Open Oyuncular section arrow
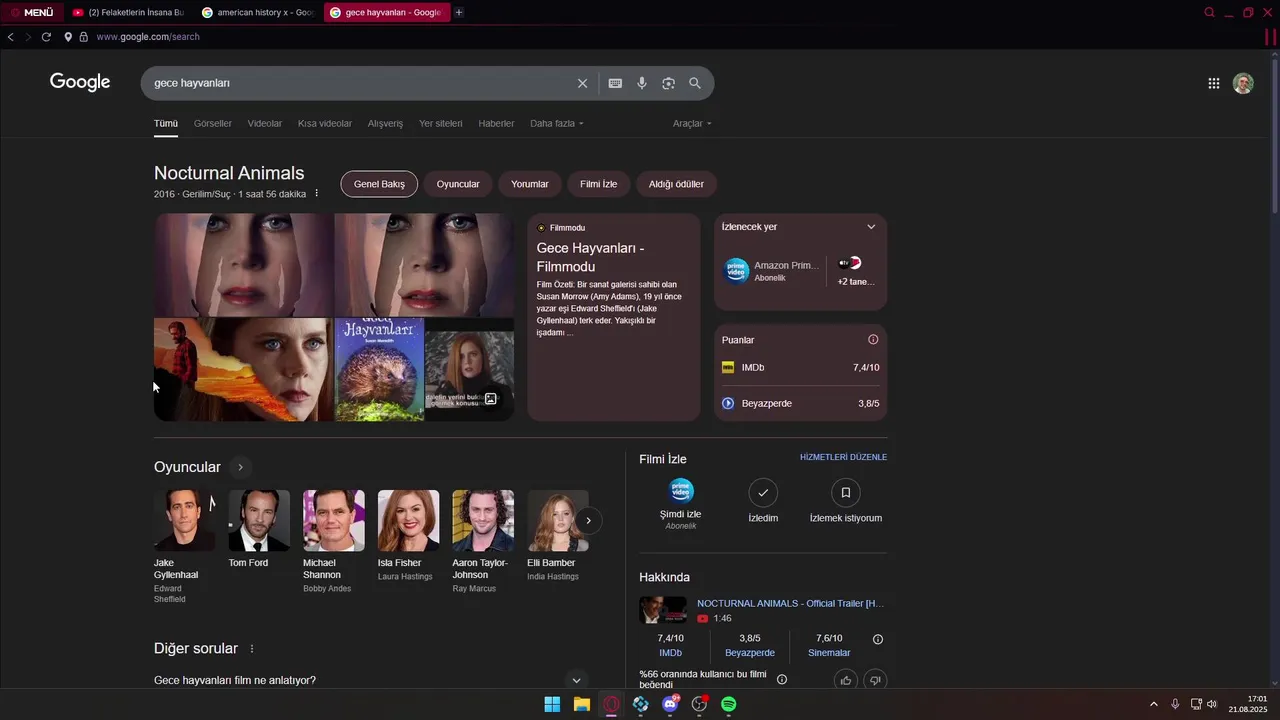The height and width of the screenshot is (720, 1280). point(240,467)
